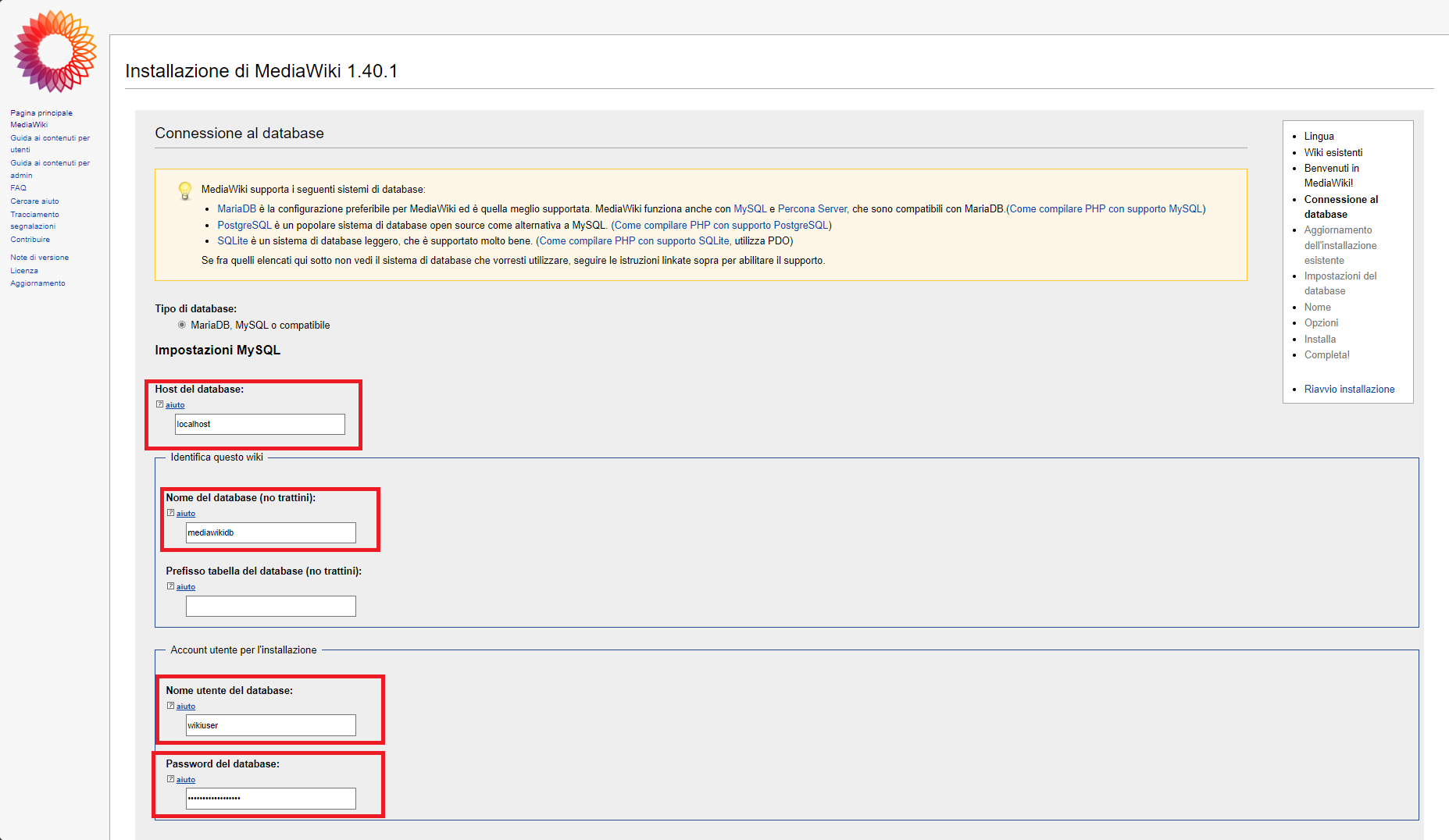Follow the PostgreSQL link

point(244,226)
